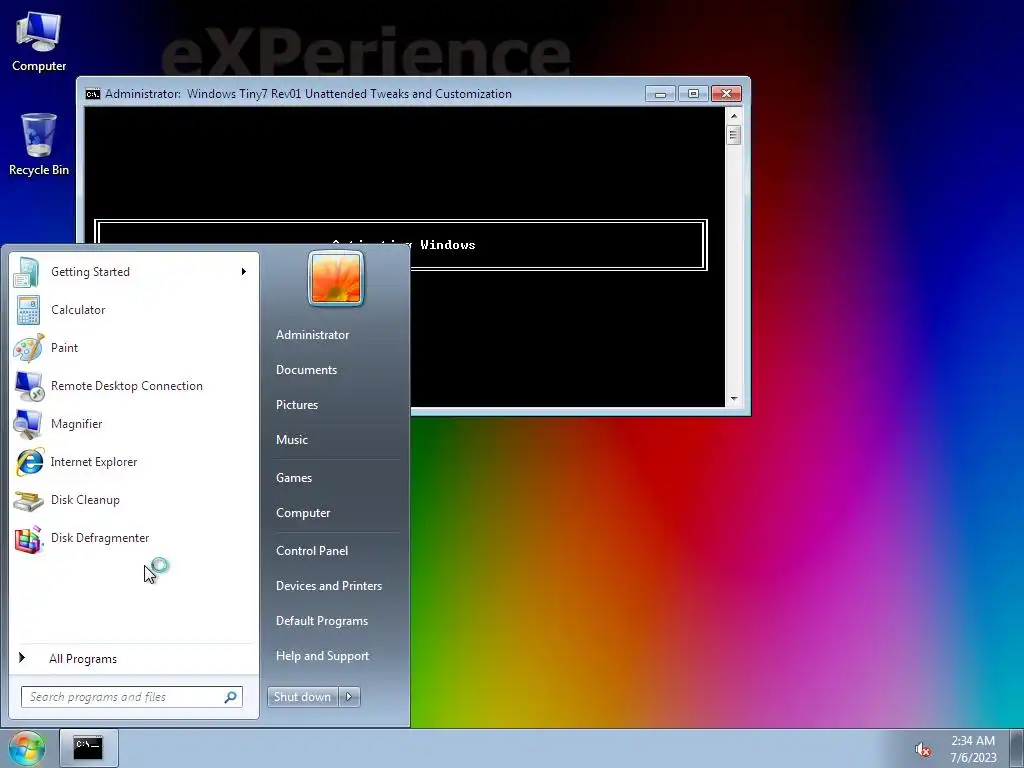Click the Disk Cleanup text label

86,500
